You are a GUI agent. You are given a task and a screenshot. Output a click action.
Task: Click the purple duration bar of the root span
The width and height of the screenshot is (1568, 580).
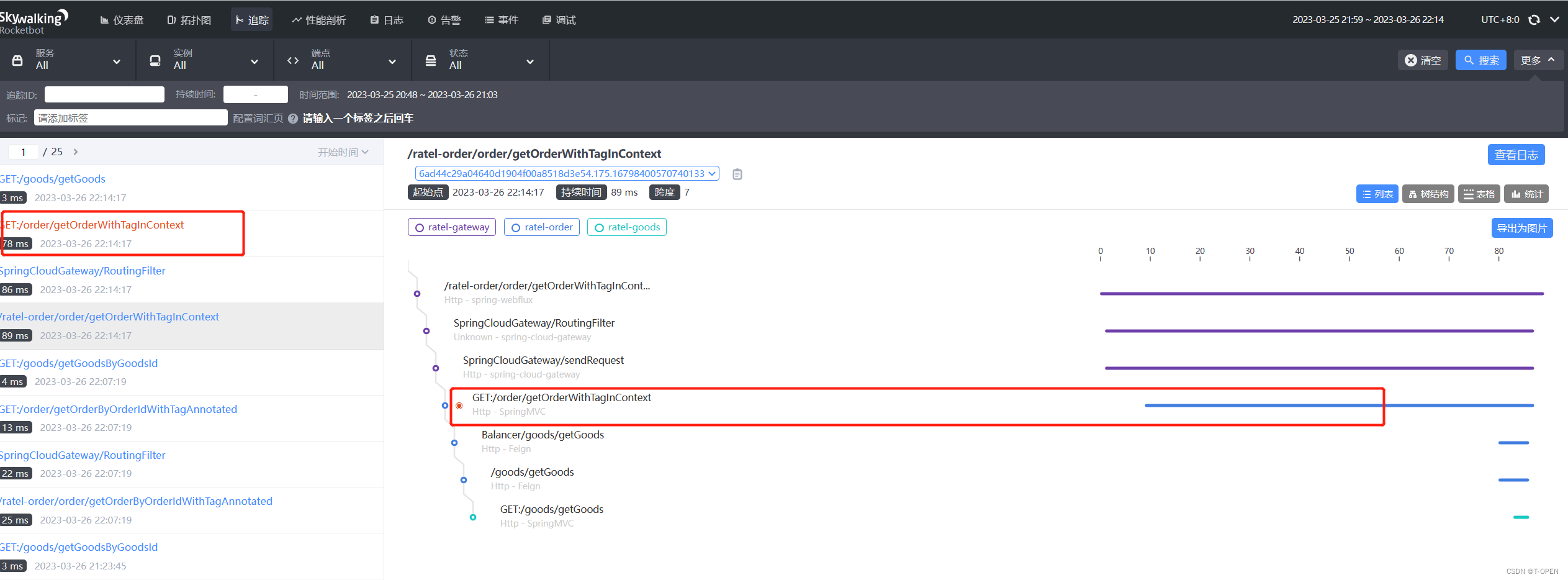pyautogui.click(x=1322, y=294)
